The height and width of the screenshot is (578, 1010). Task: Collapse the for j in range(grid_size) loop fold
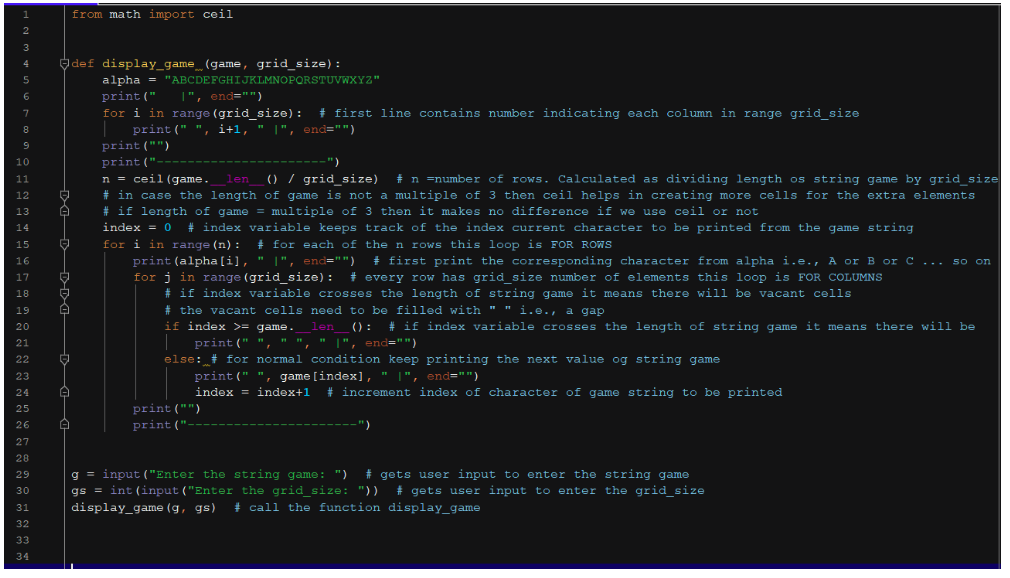[x=63, y=276]
